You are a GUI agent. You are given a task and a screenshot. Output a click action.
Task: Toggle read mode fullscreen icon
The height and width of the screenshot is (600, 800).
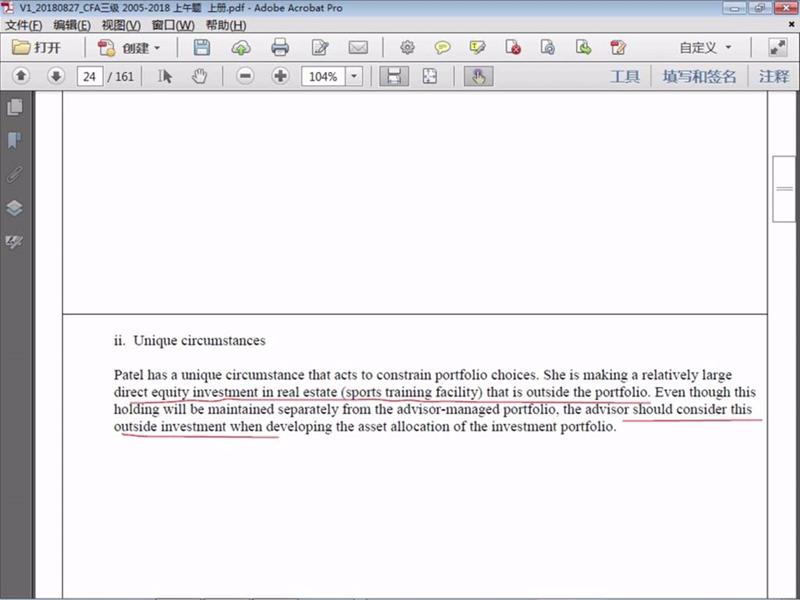(x=777, y=47)
